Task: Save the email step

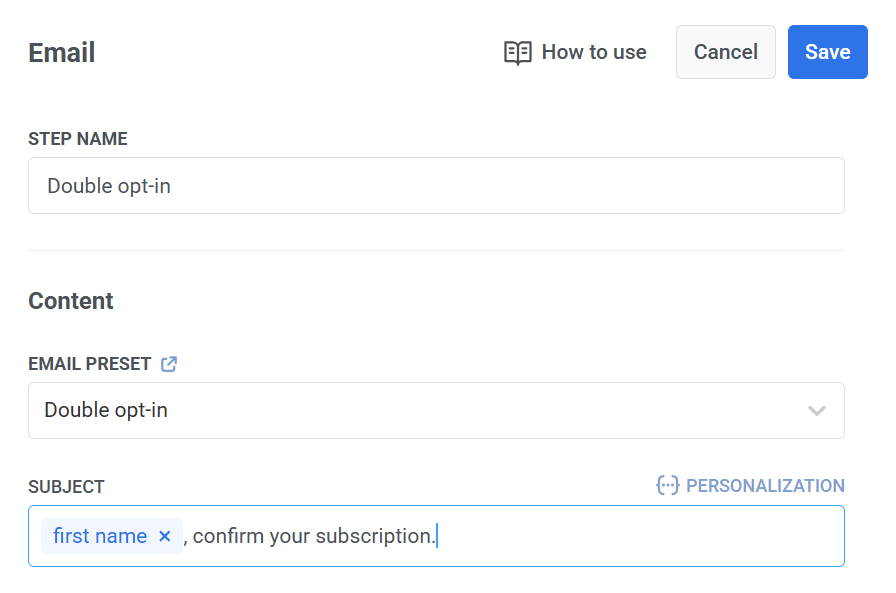Action: [x=827, y=52]
